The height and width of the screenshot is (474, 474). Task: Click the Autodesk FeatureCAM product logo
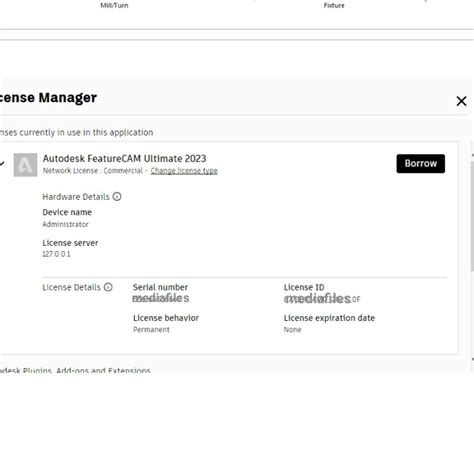tap(25, 165)
